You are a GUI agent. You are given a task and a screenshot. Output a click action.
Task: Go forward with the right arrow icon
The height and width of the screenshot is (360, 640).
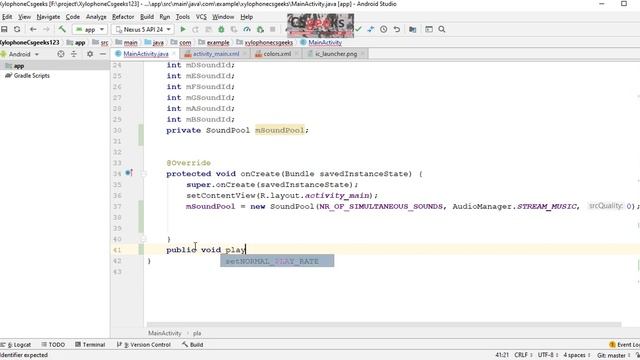coord(46,29)
